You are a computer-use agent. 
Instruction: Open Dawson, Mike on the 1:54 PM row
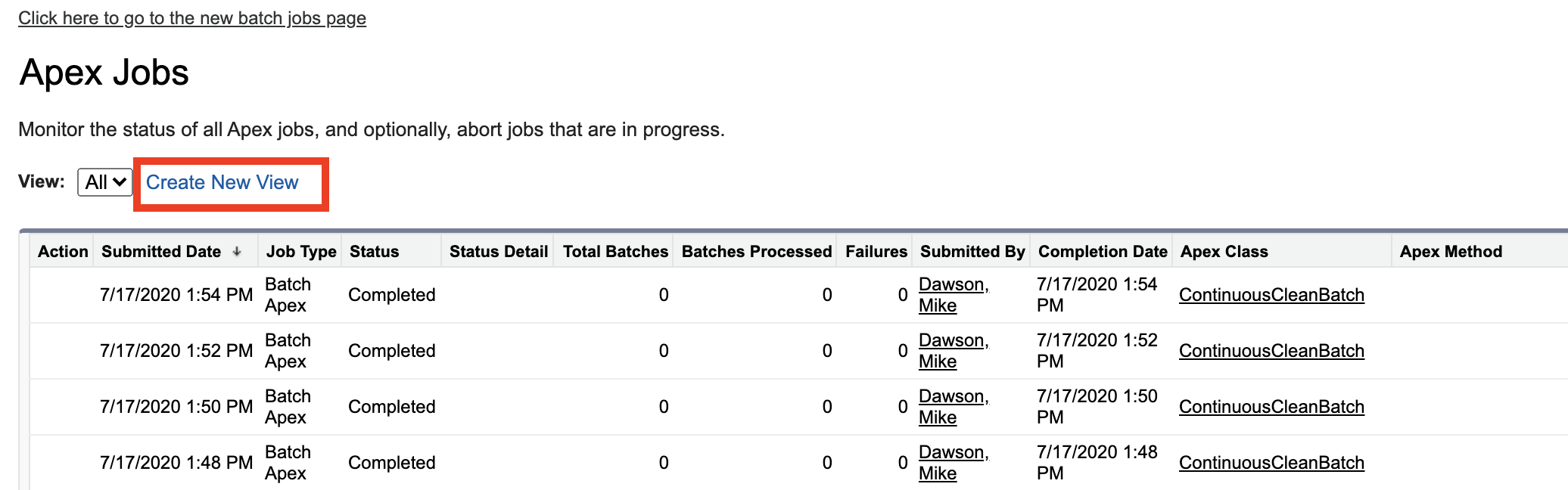tap(953, 285)
